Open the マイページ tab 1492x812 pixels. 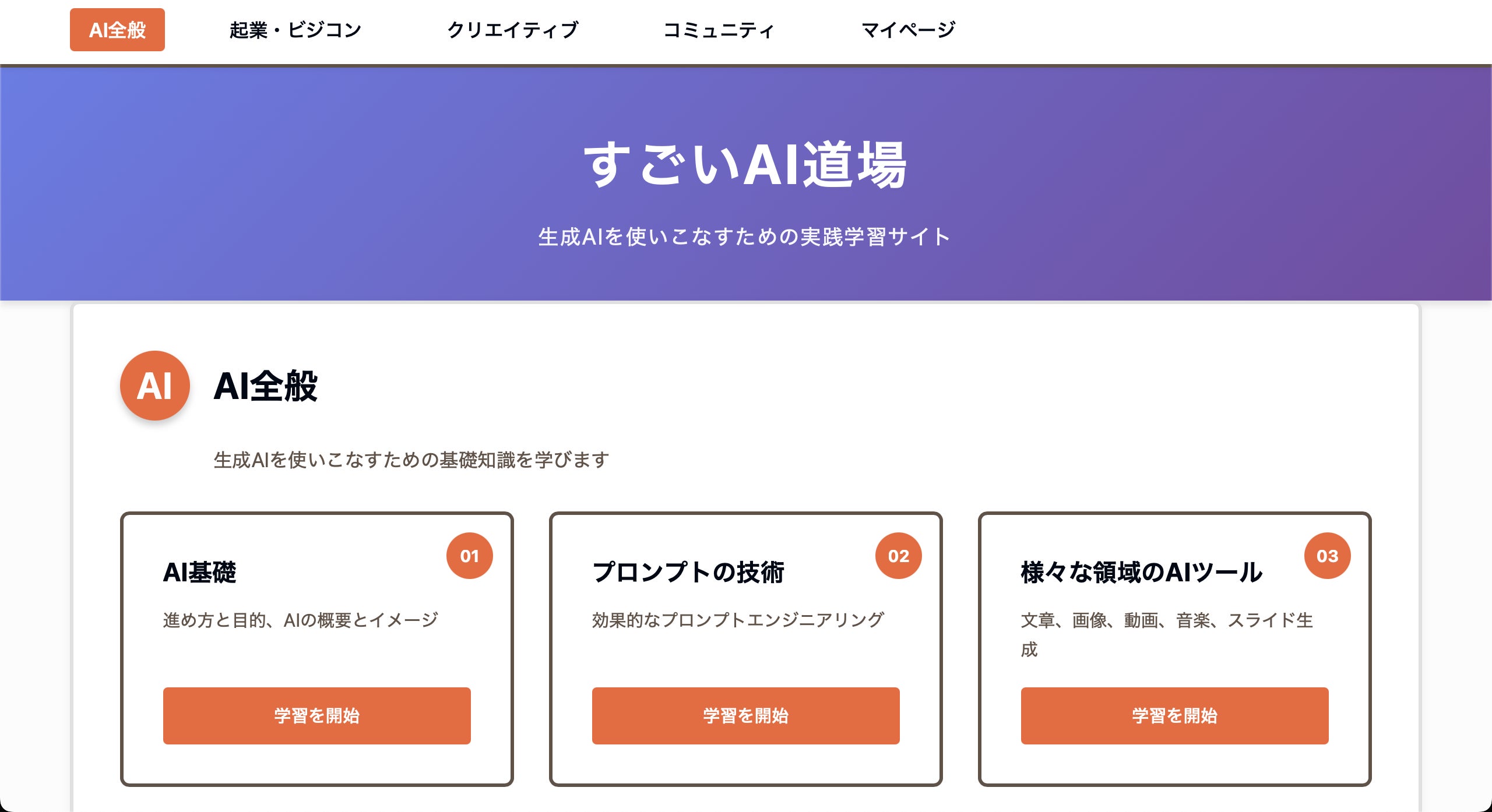(x=908, y=30)
